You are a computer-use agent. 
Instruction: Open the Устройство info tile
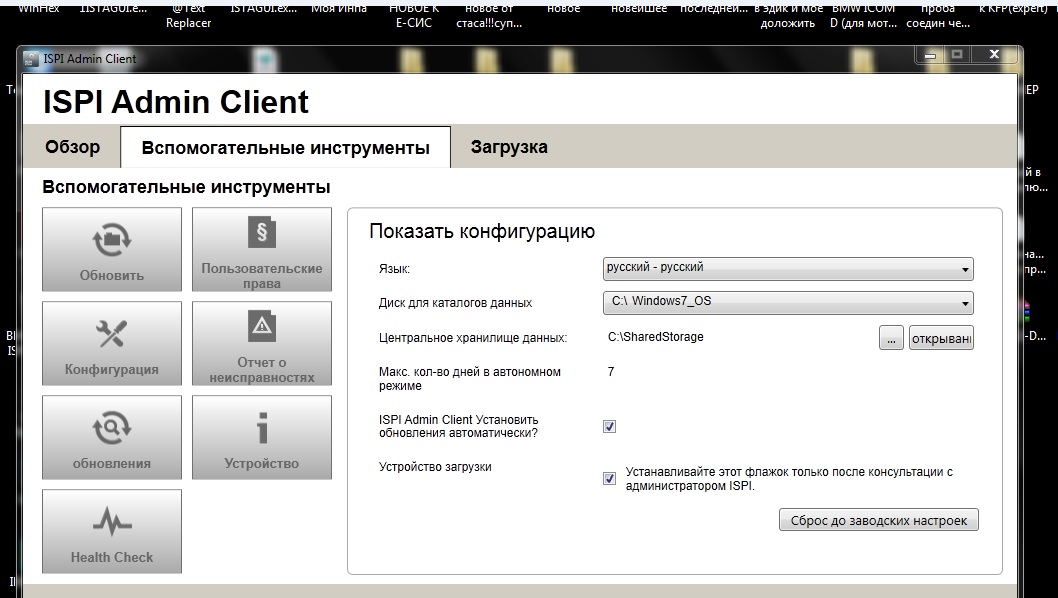pos(262,437)
